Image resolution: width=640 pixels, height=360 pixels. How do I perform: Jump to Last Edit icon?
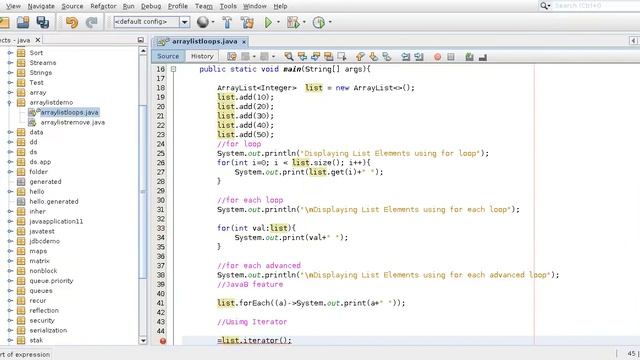(x=232, y=57)
